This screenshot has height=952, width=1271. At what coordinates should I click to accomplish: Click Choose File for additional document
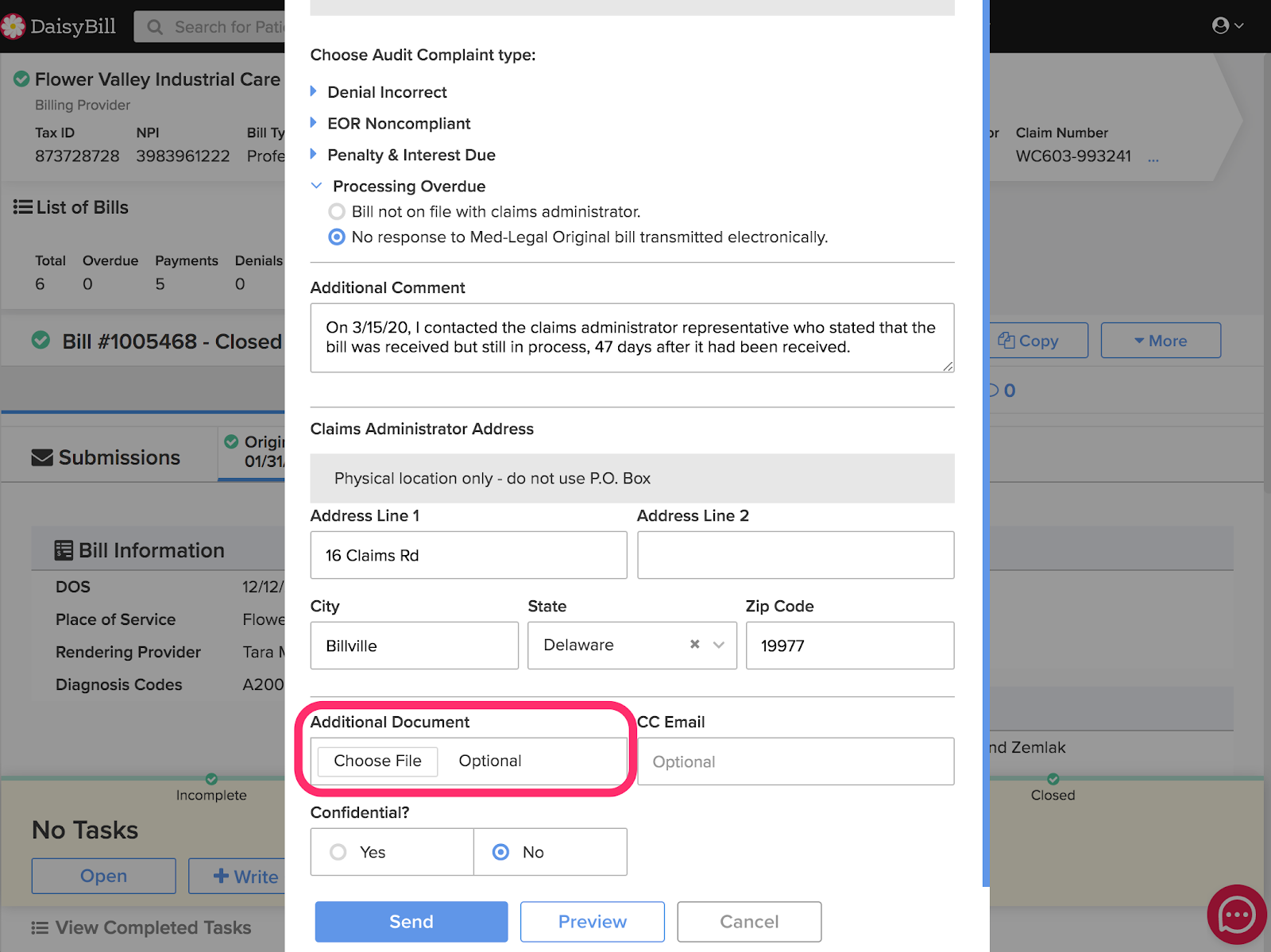tap(377, 761)
